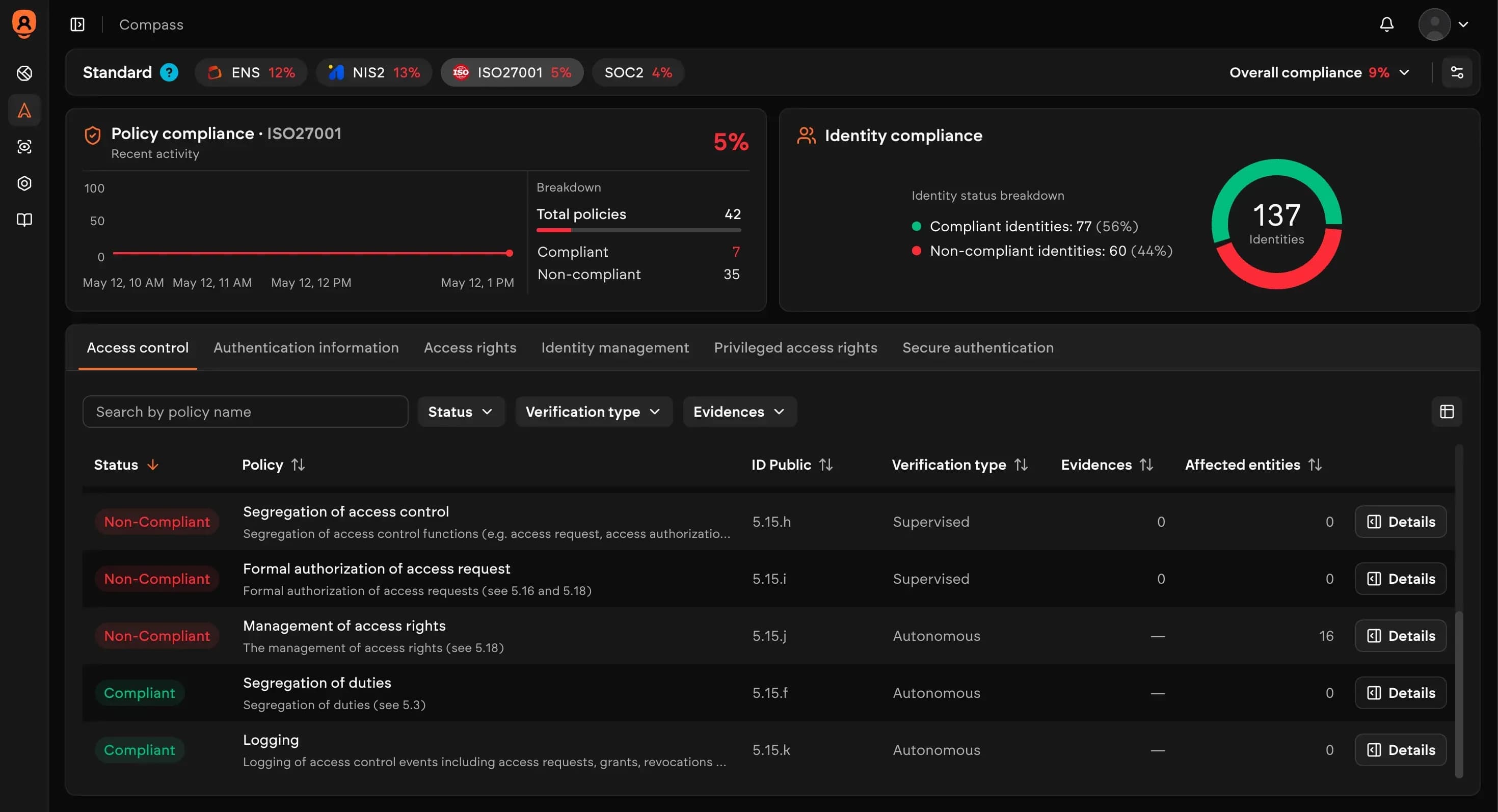Sort by the Evidences column arrows
The width and height of the screenshot is (1498, 812).
(1146, 465)
